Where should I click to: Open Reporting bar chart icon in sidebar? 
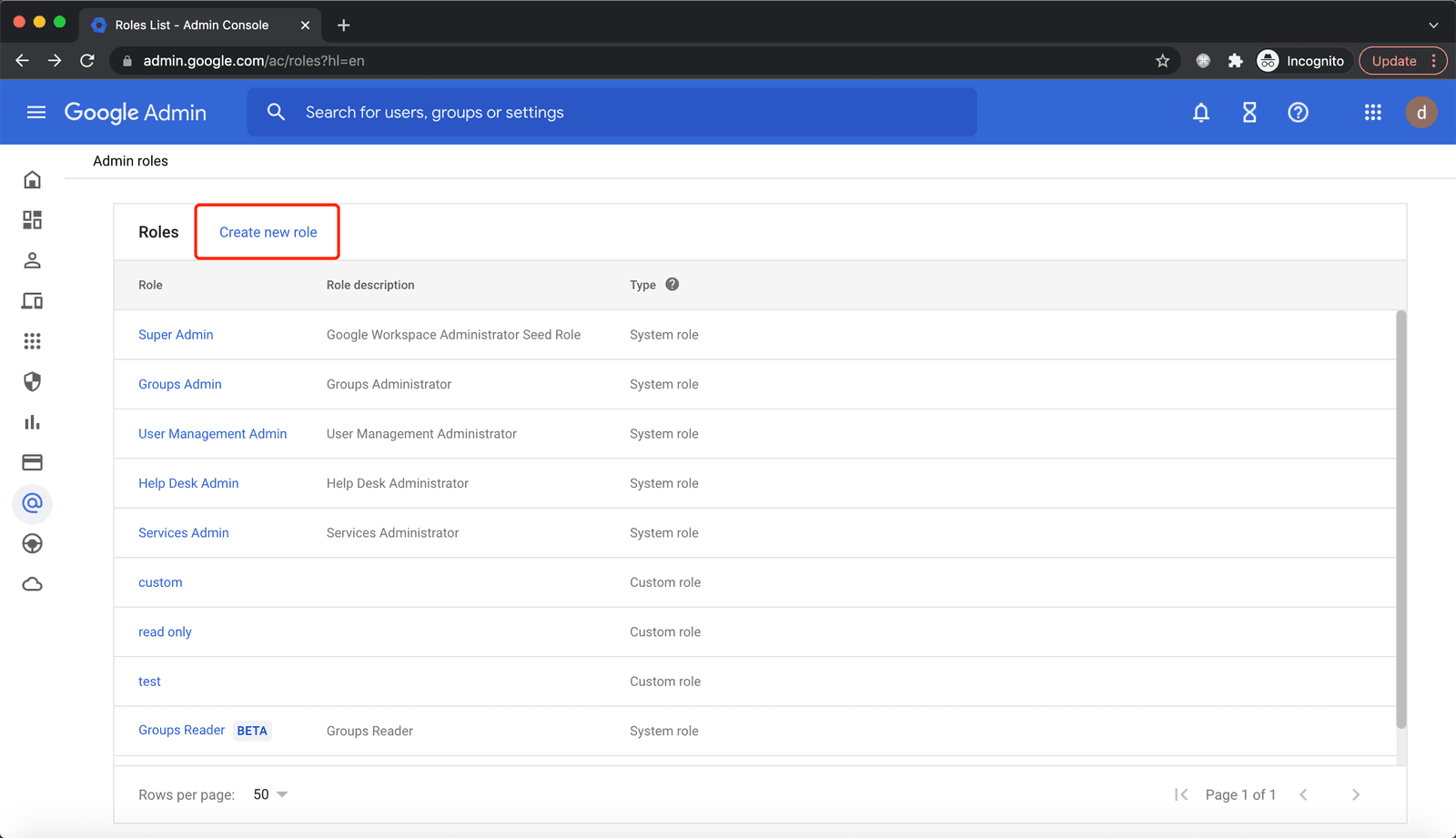(32, 422)
